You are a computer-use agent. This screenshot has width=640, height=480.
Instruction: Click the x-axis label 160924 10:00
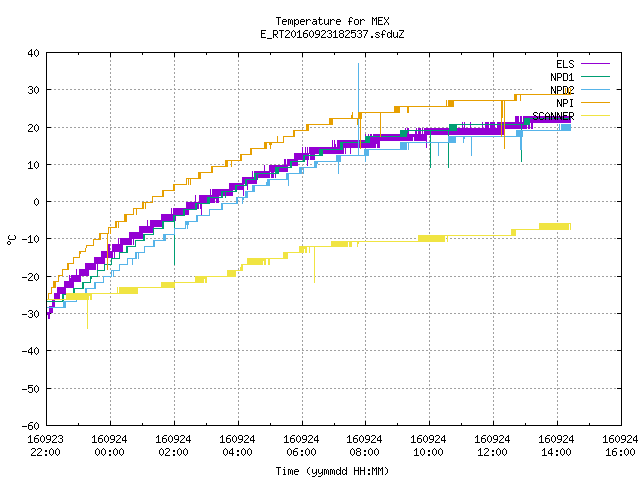429,446
